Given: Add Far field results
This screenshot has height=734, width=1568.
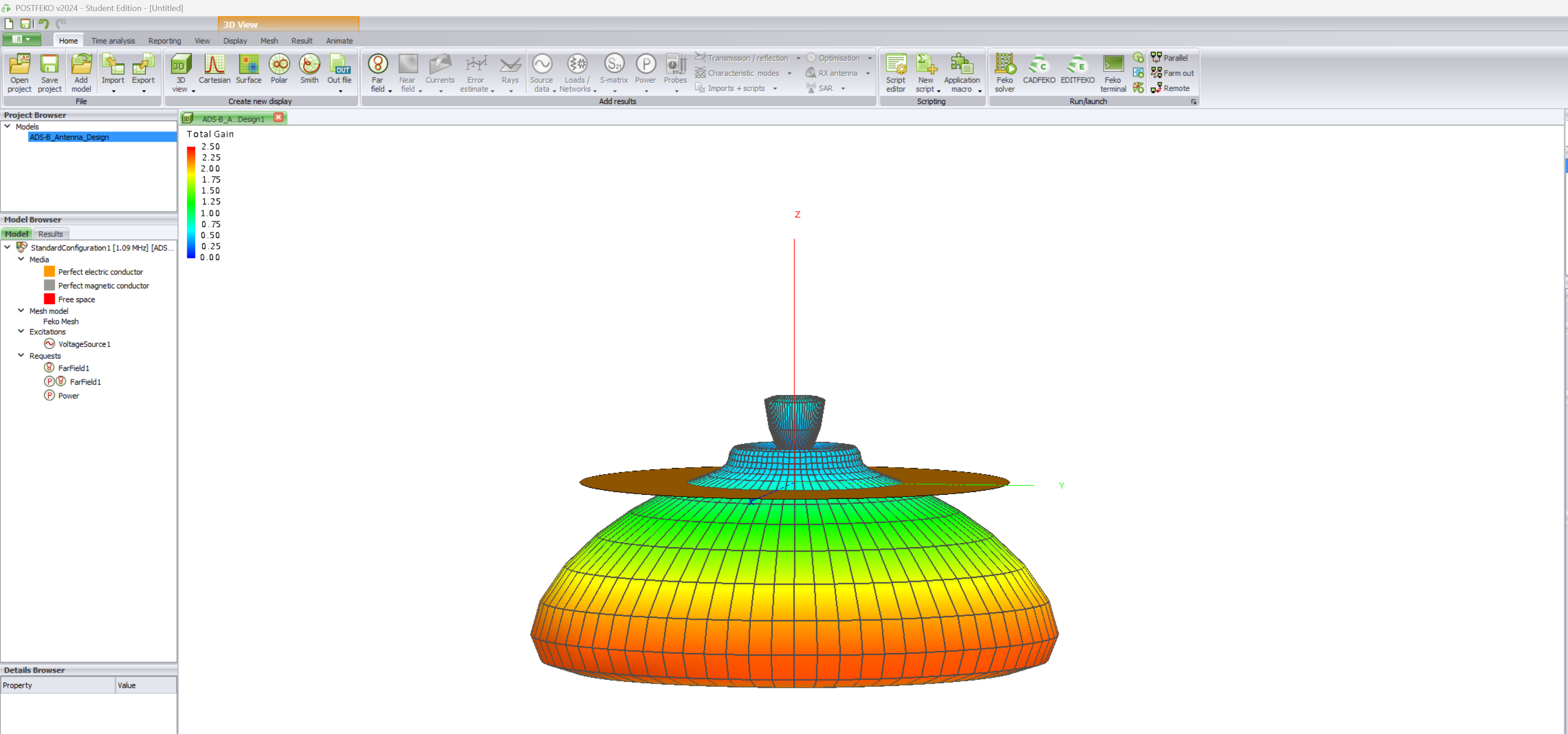Looking at the screenshot, I should coord(378,72).
